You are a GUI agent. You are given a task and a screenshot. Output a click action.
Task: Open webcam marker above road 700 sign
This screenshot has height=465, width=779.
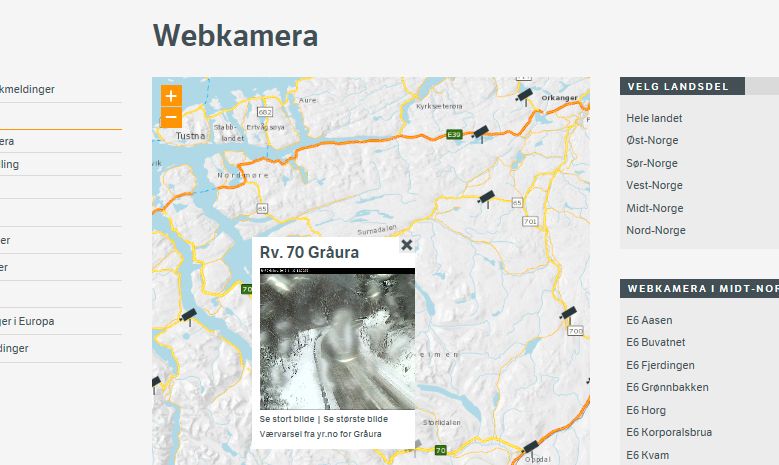tap(568, 314)
